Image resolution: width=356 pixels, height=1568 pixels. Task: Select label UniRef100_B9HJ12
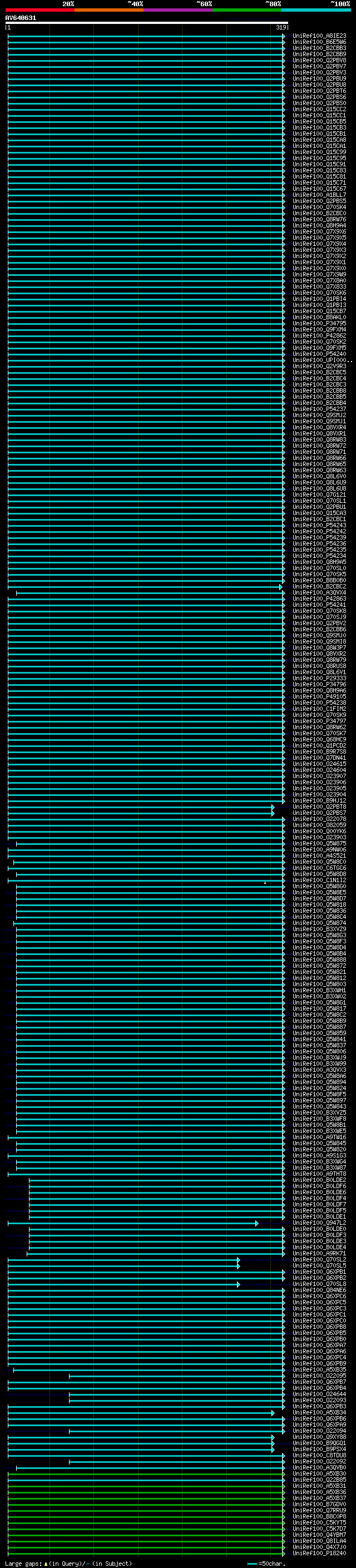click(x=319, y=801)
